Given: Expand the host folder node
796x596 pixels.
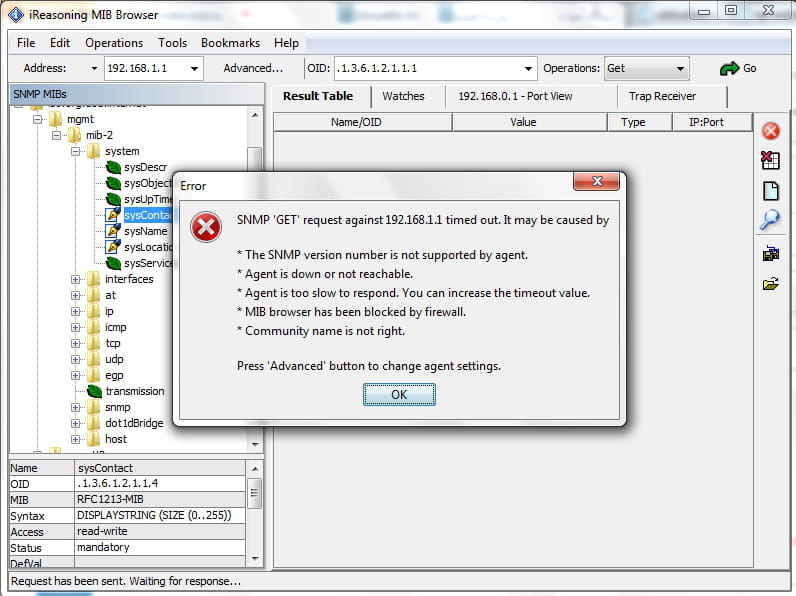Looking at the screenshot, I should click(x=76, y=440).
